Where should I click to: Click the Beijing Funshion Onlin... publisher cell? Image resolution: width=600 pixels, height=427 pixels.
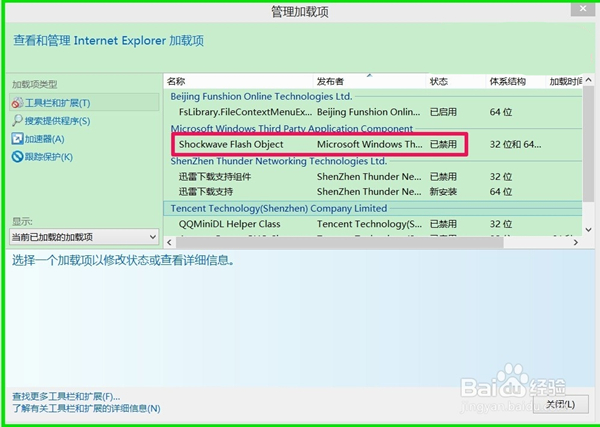click(368, 112)
